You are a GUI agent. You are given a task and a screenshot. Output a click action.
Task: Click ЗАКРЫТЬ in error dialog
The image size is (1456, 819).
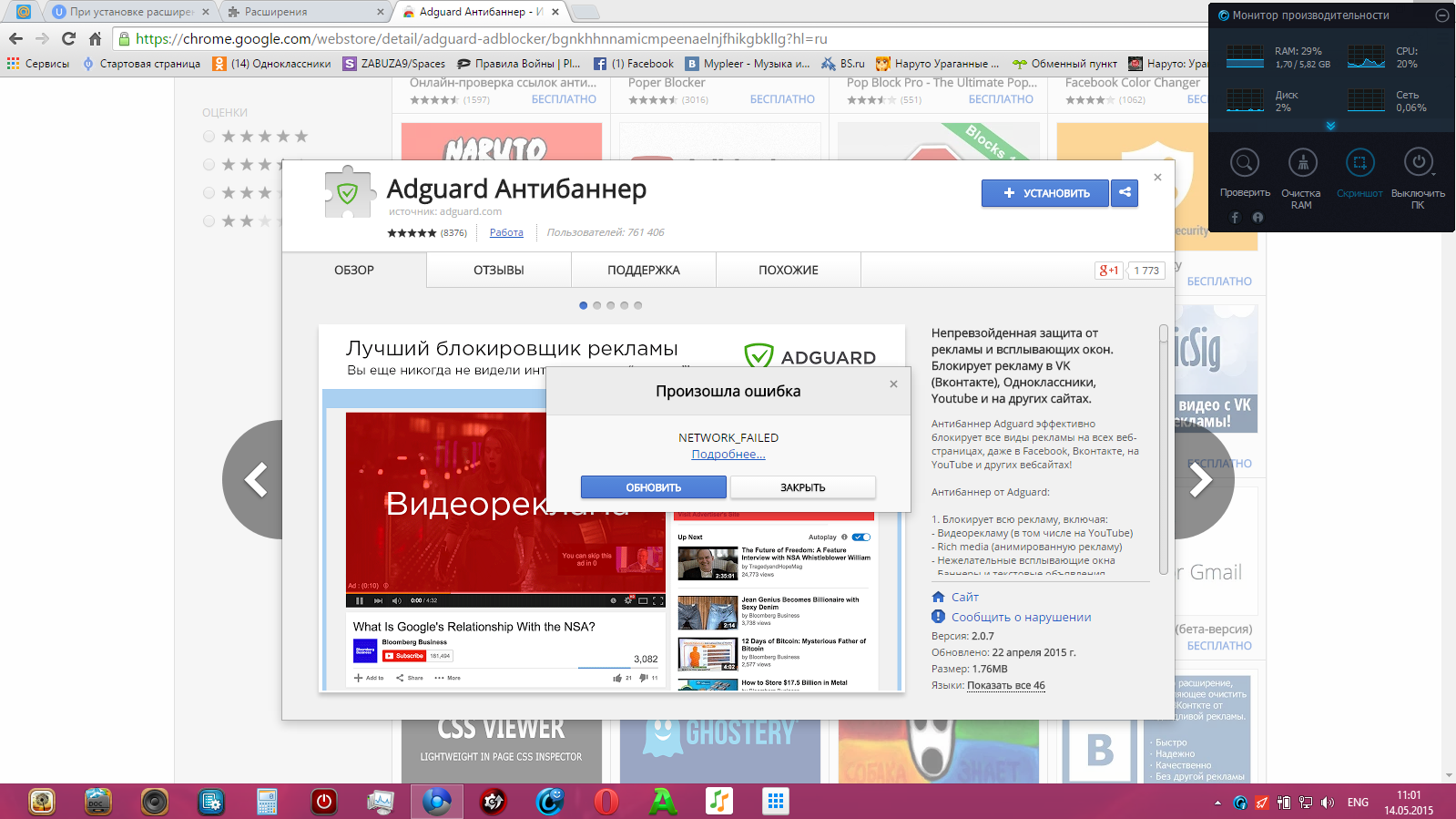point(802,487)
